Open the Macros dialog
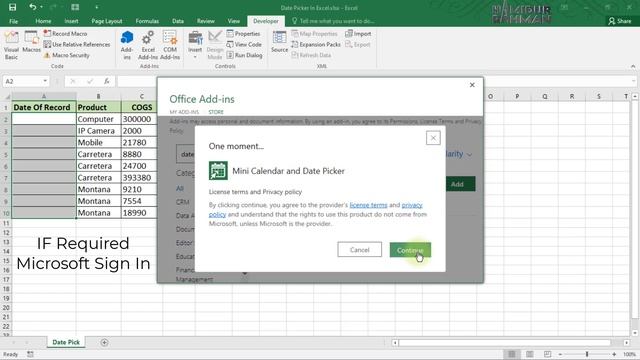640x360 pixels. pos(31,42)
